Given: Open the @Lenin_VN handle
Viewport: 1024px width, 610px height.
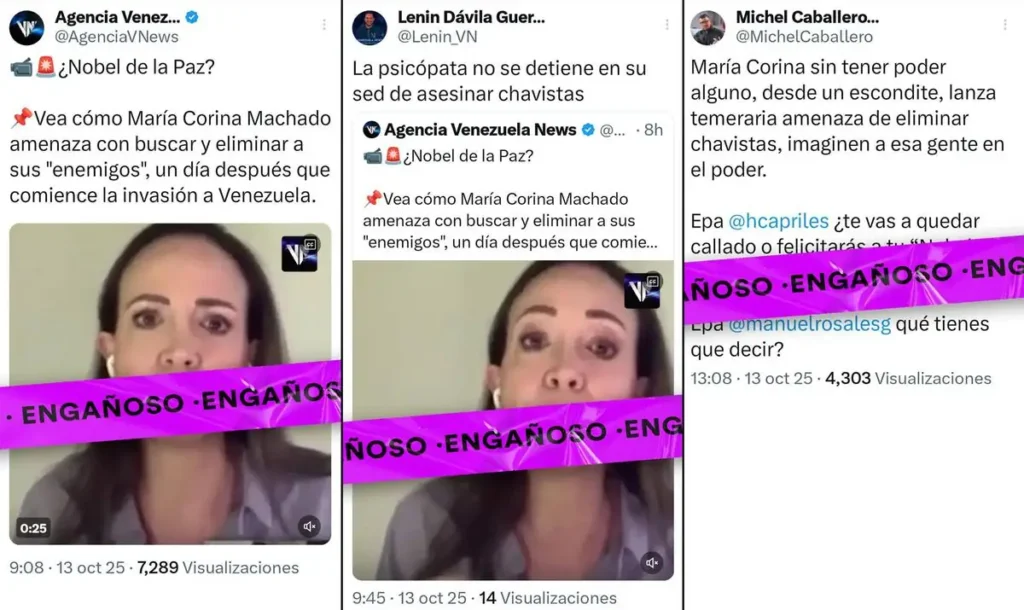Looking at the screenshot, I should point(438,37).
